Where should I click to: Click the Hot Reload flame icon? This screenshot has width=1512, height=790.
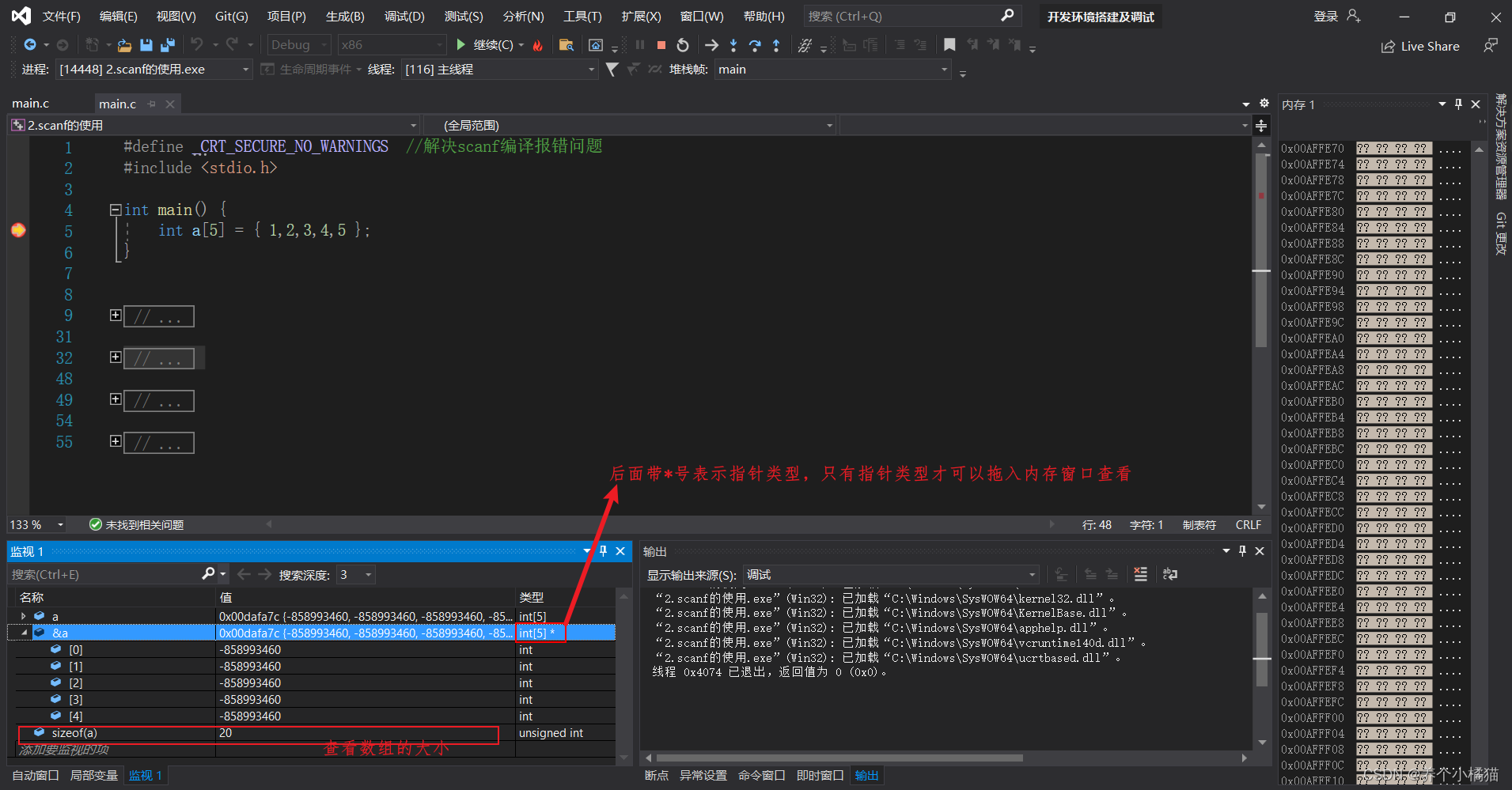pyautogui.click(x=538, y=45)
